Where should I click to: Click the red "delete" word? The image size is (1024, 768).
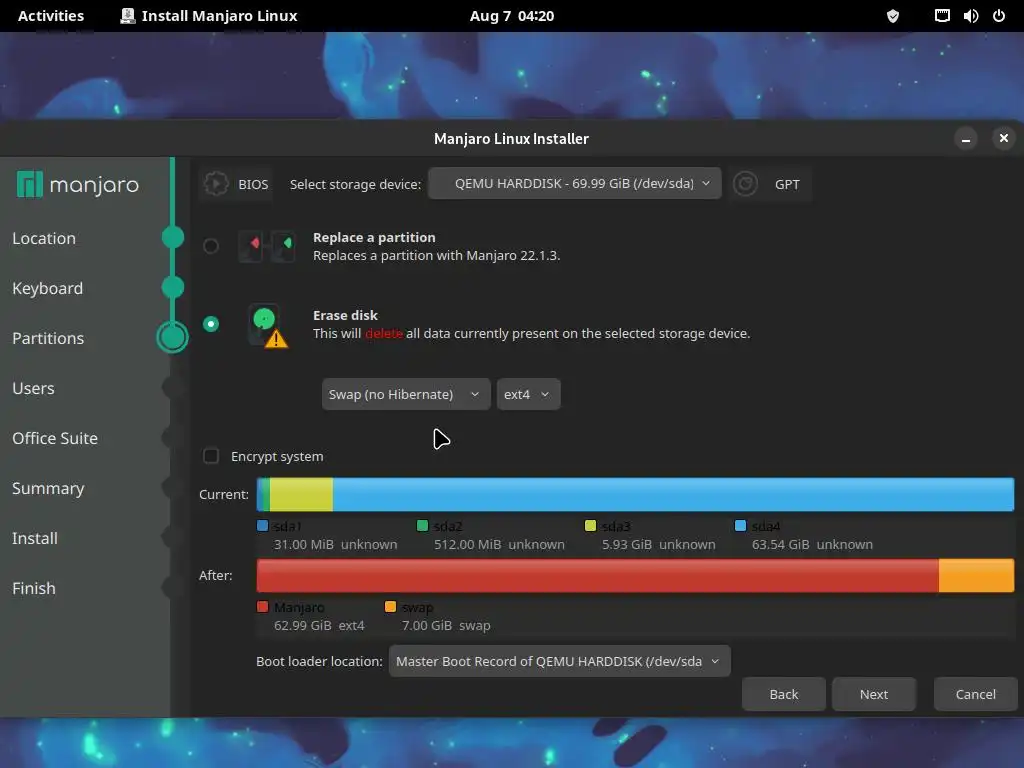pyautogui.click(x=384, y=334)
